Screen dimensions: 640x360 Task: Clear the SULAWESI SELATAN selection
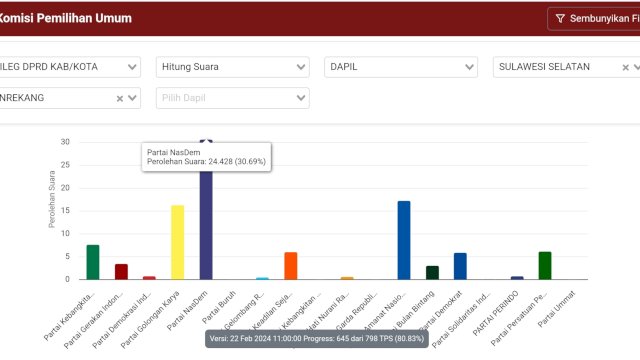pos(625,67)
